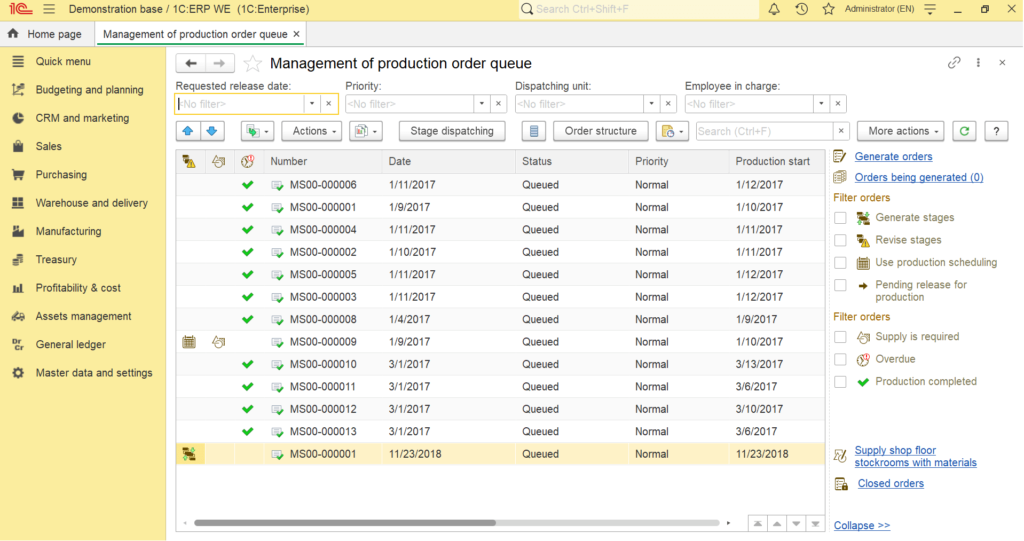
Task: Enable Revise stages filter checkbox
Action: (x=840, y=240)
